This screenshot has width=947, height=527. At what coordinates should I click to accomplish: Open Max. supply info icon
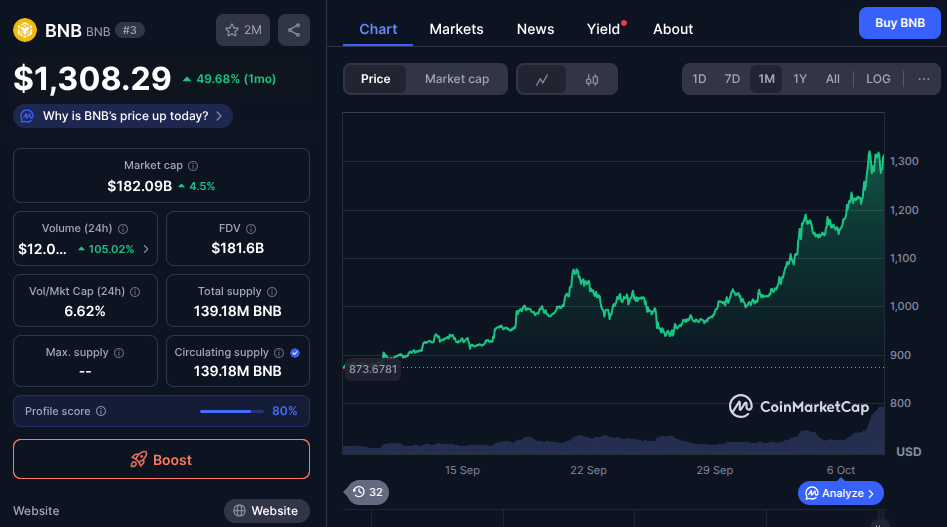coord(119,353)
